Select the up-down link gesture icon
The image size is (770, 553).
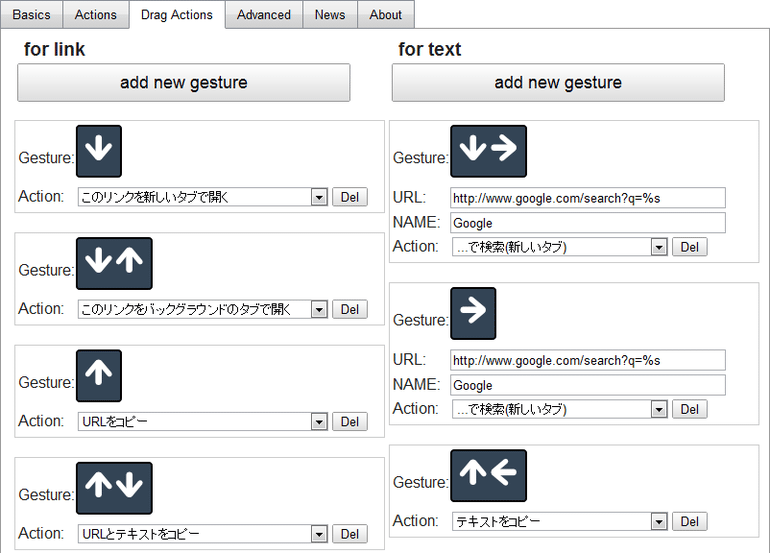click(x=114, y=488)
